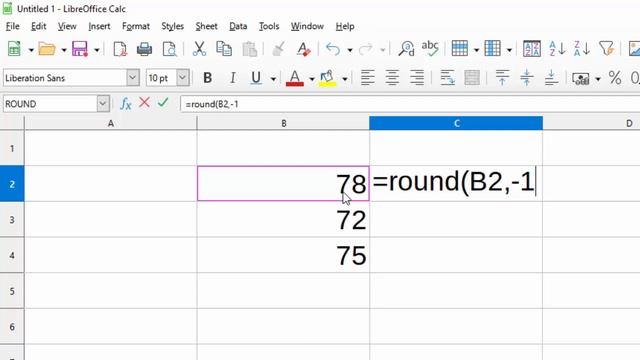Click Sort Descending Z-A icon

582,49
